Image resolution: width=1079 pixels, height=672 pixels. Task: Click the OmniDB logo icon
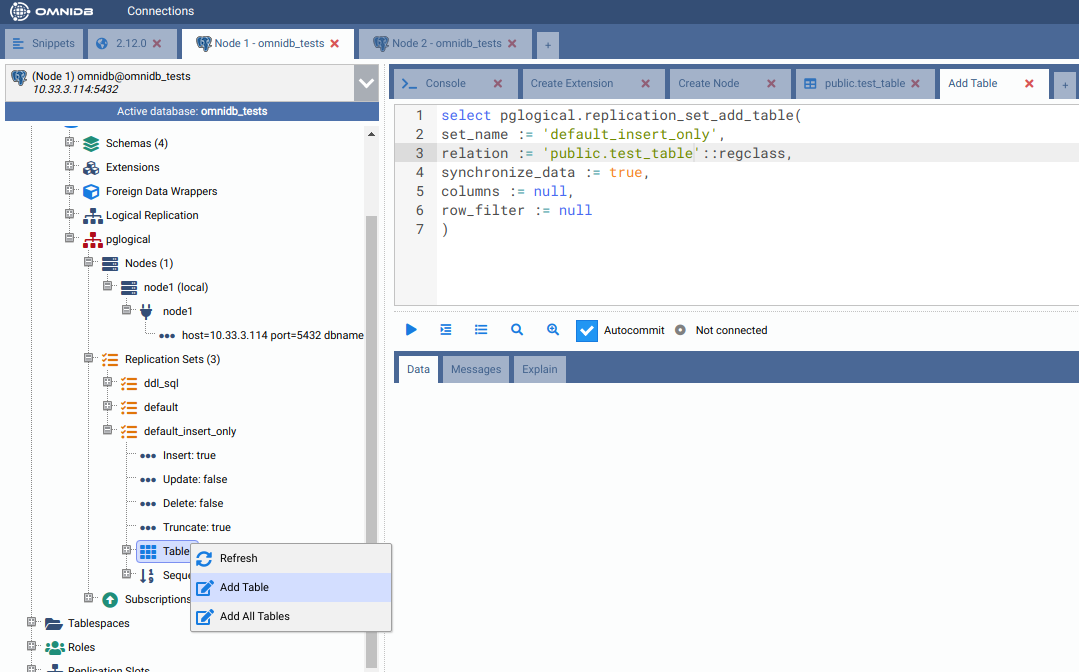[20, 11]
